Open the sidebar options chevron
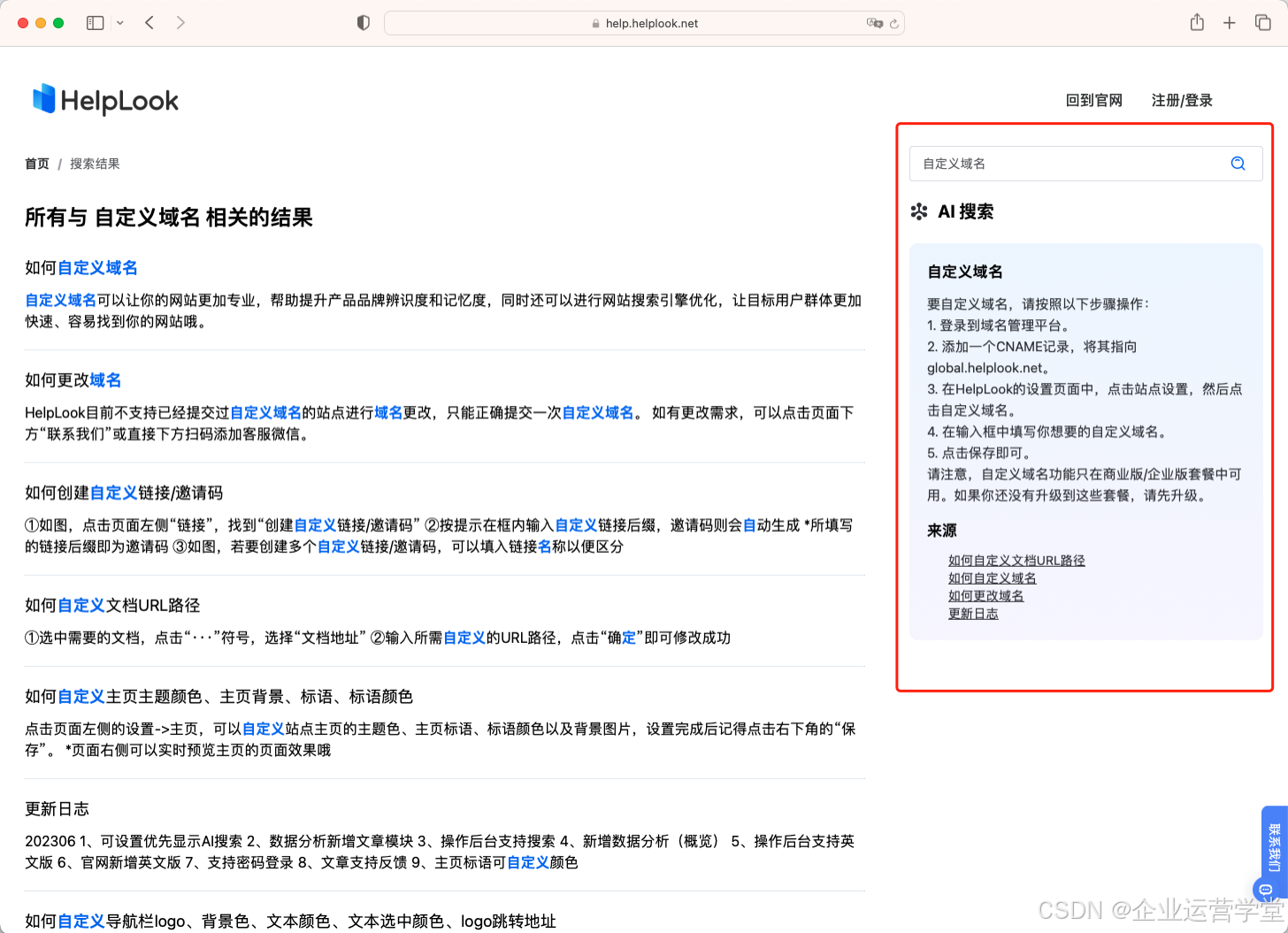The height and width of the screenshot is (933, 1288). [120, 23]
